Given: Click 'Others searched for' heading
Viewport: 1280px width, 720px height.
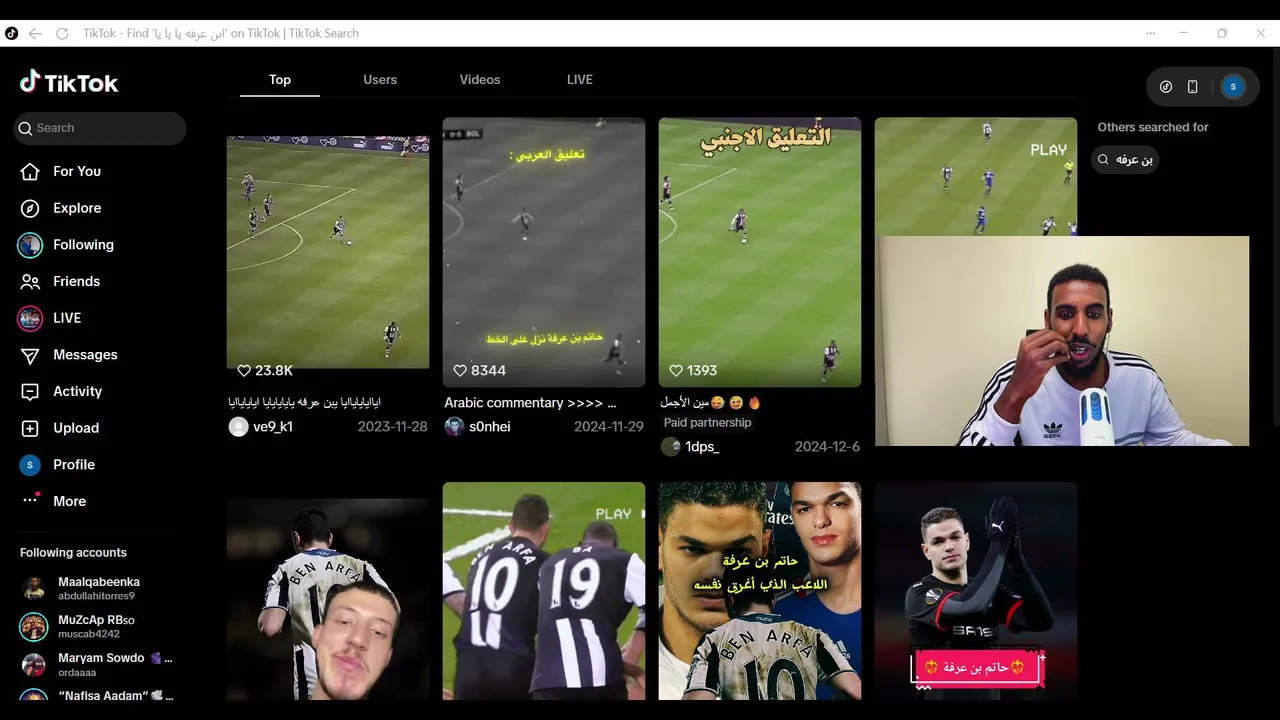Looking at the screenshot, I should click(x=1153, y=127).
